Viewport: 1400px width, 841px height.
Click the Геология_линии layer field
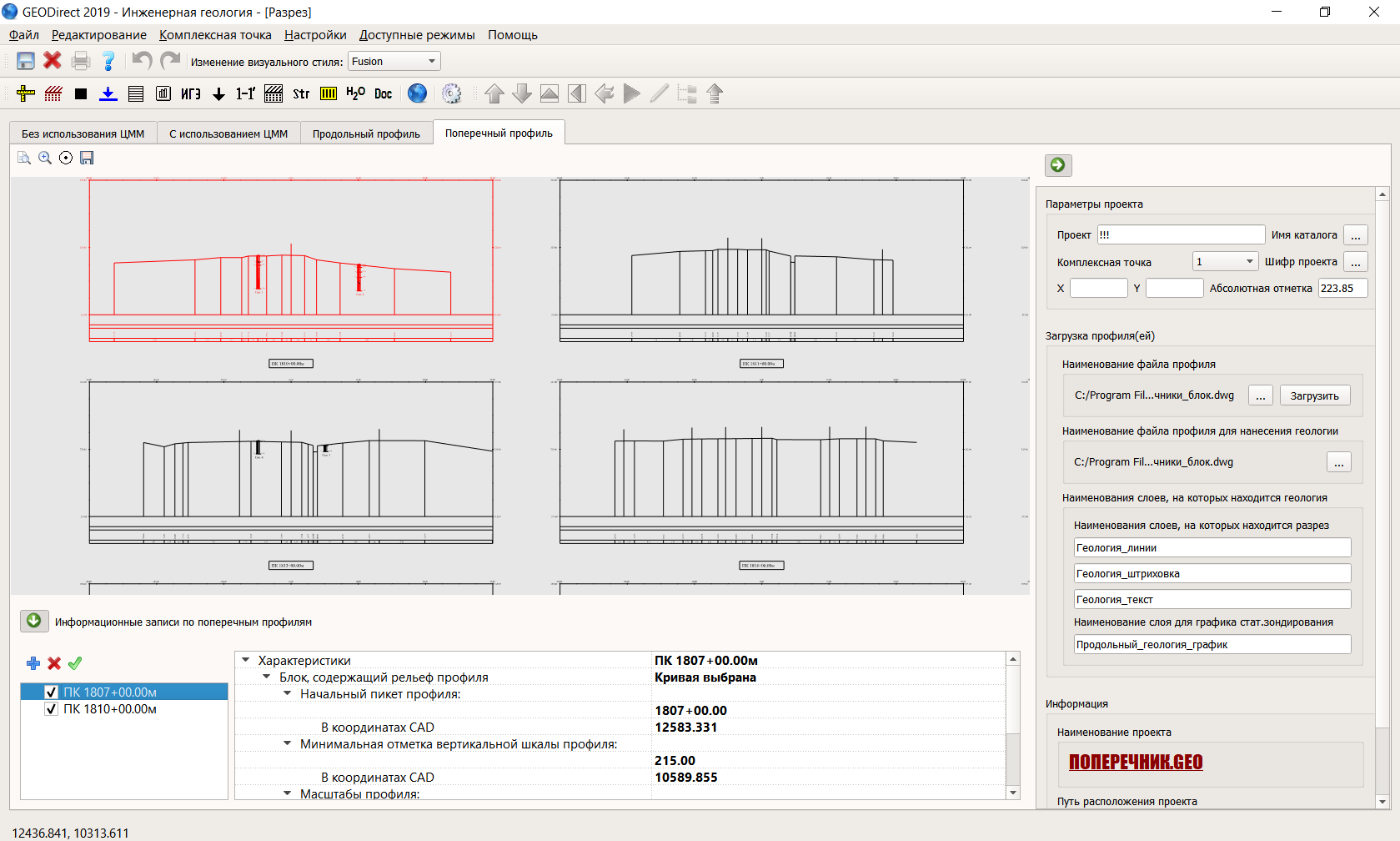click(x=1212, y=547)
